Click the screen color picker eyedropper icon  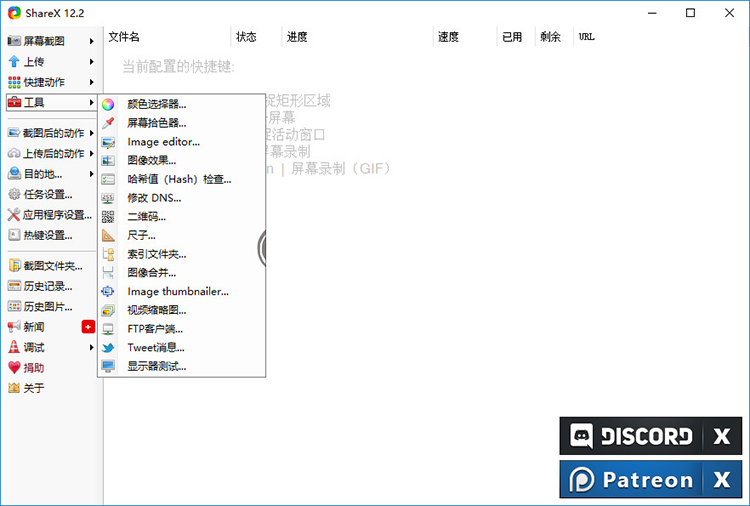(108, 123)
